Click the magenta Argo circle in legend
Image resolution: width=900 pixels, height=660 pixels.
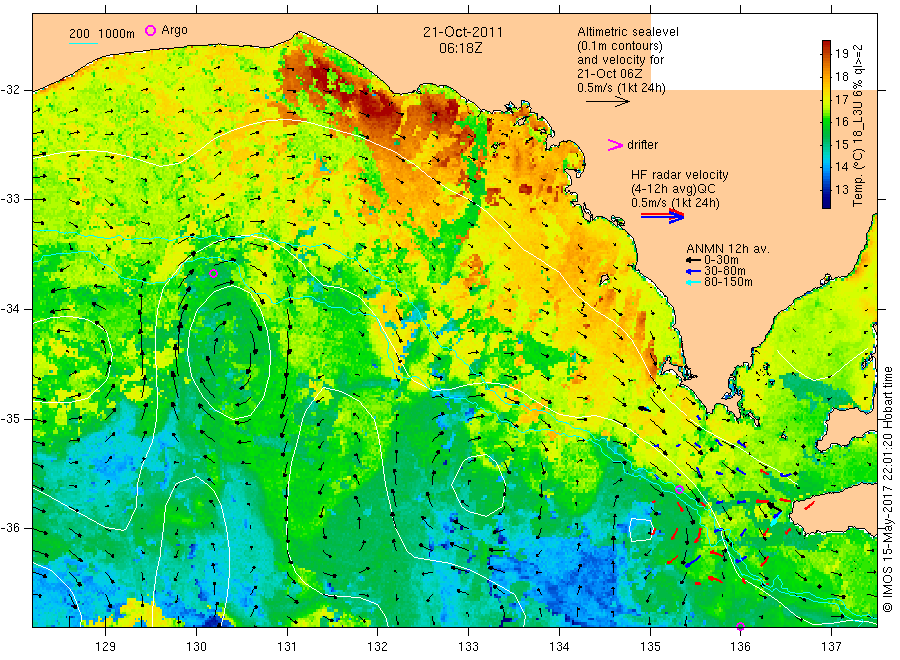[150, 30]
